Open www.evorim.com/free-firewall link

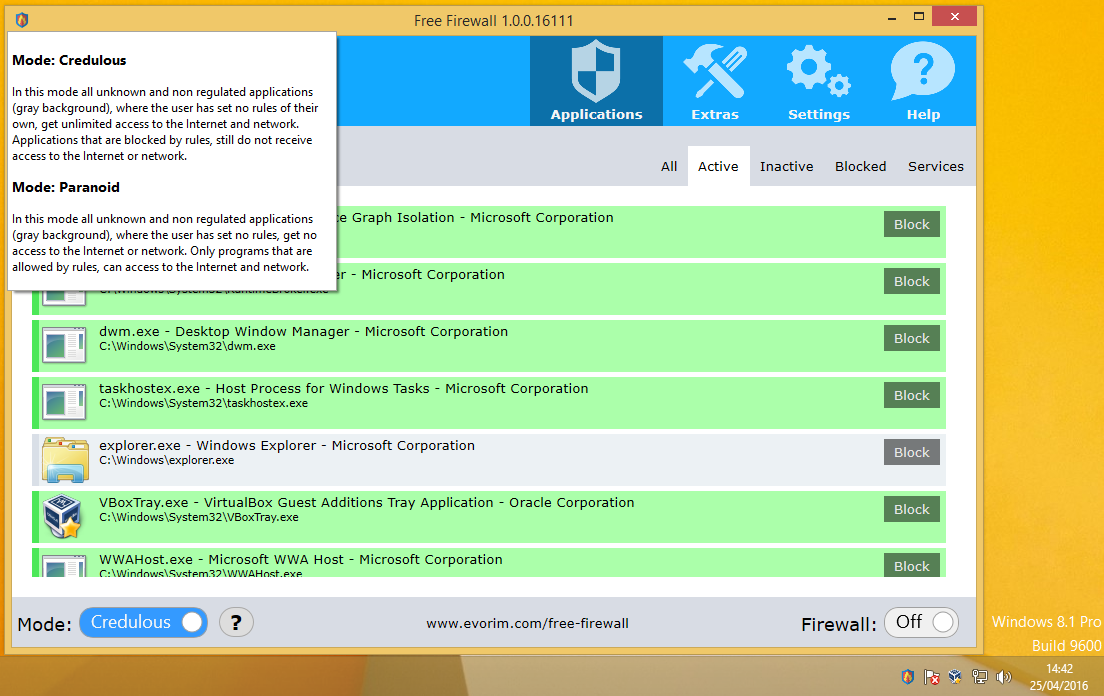tap(527, 623)
